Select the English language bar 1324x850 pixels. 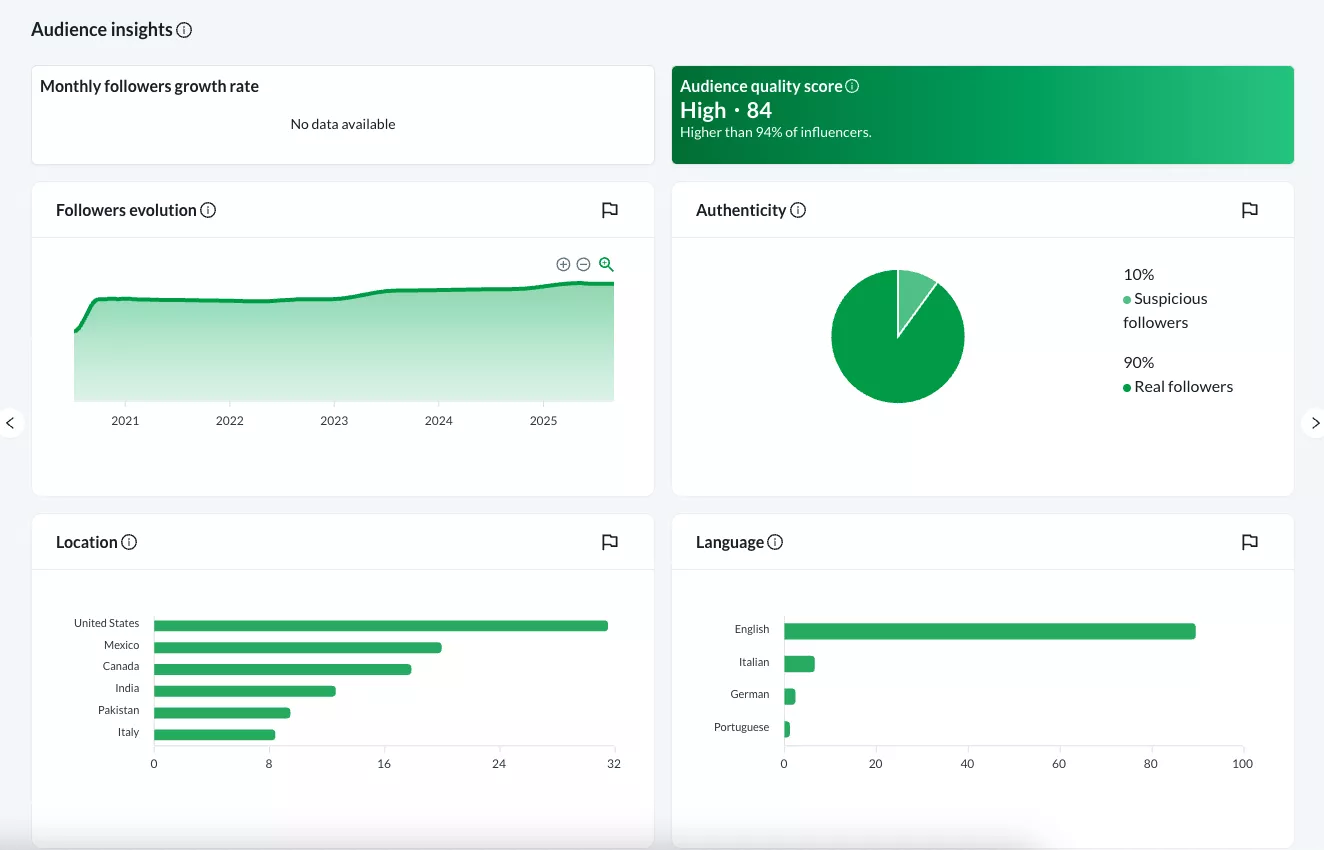coord(990,631)
